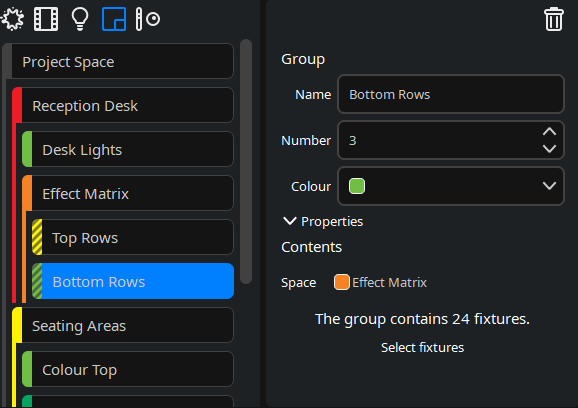Click the Name field containing Bottom Rows
Image resolution: width=578 pixels, height=408 pixels.
tap(450, 94)
